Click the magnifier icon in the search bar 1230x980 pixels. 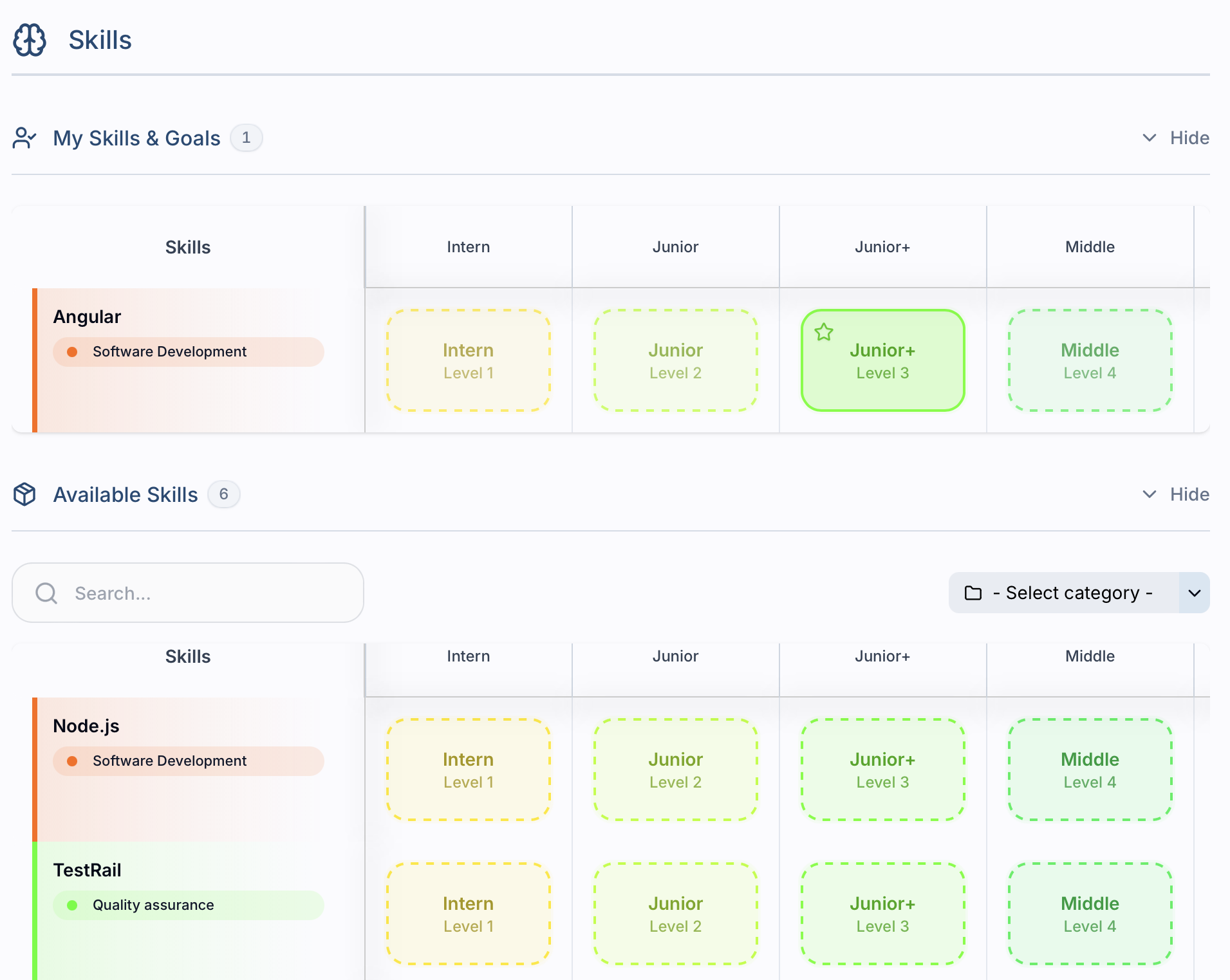pos(45,593)
